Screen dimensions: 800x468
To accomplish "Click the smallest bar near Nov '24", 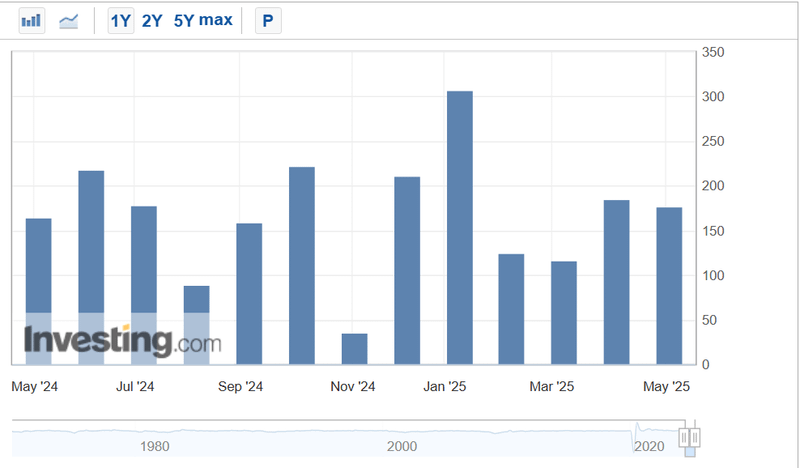I will (355, 349).
